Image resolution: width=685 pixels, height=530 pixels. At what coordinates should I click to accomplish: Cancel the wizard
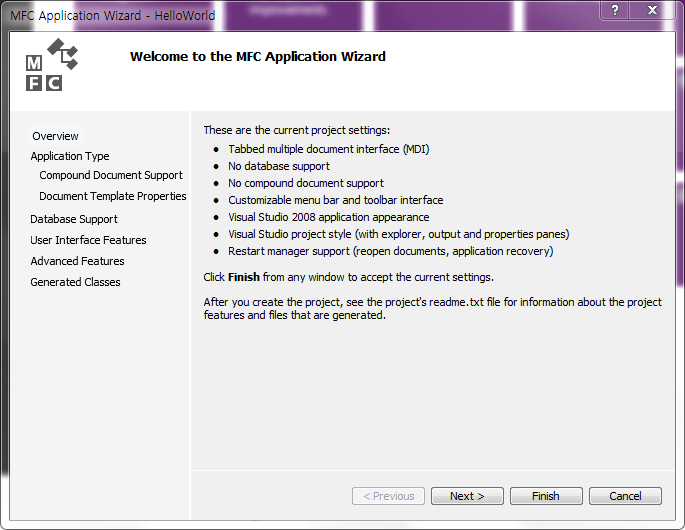point(625,496)
